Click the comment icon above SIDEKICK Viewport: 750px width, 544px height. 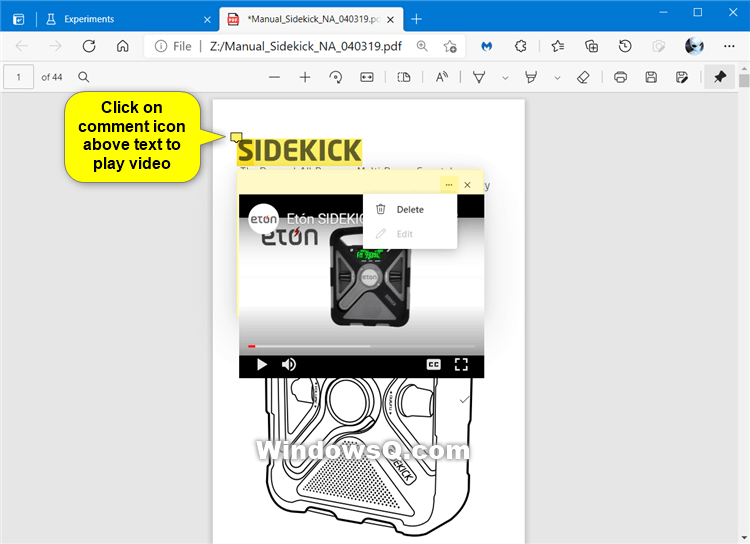pos(236,138)
